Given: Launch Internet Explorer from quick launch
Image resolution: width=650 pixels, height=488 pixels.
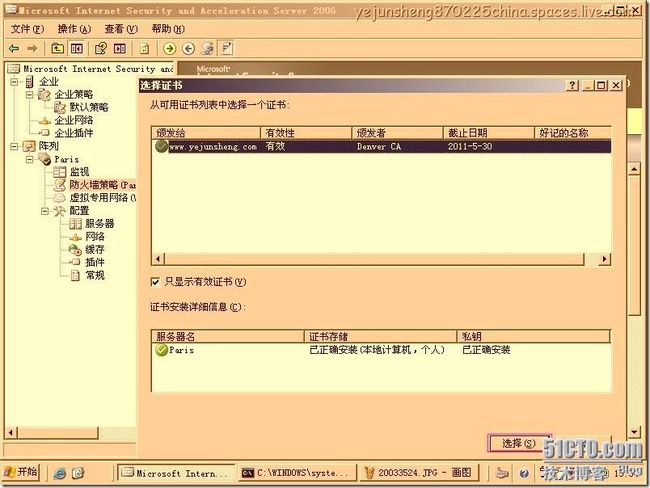Looking at the screenshot, I should pyautogui.click(x=60, y=473).
